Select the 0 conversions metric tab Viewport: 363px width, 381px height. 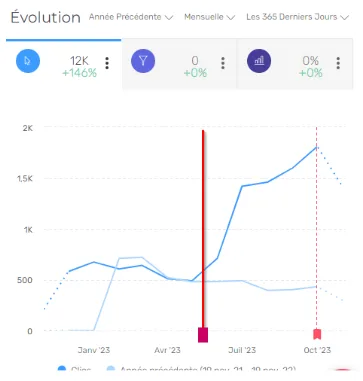179,64
